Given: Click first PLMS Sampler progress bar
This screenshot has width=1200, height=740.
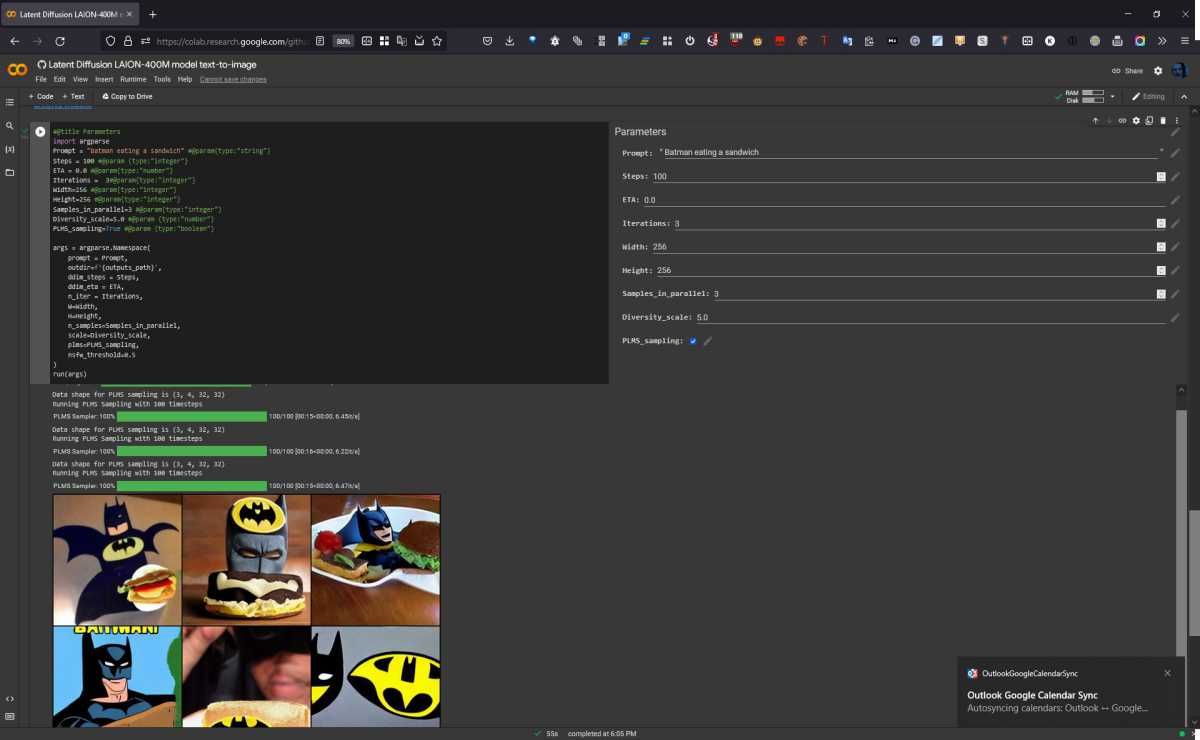Looking at the screenshot, I should tap(192, 416).
